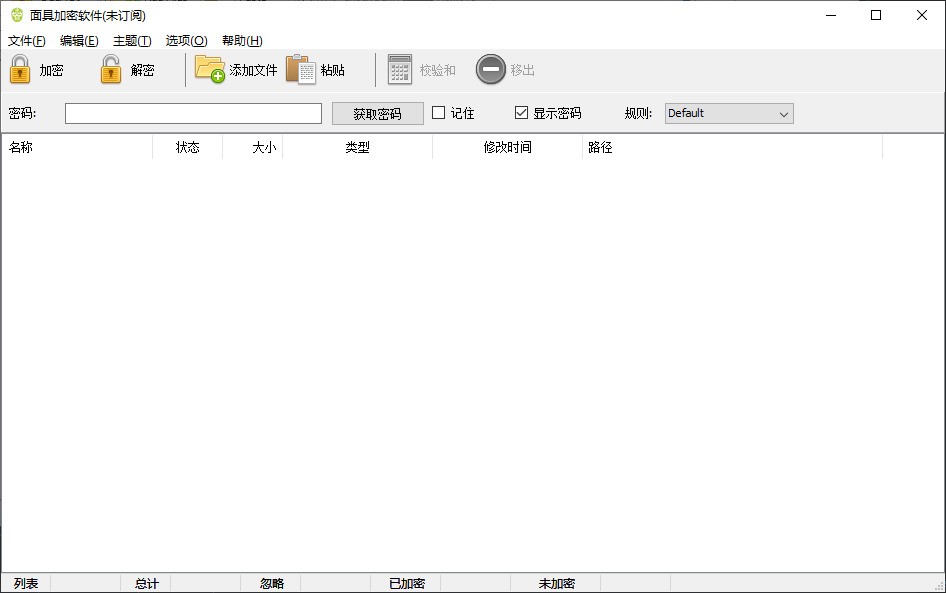Click the 添加文件 folder icon
The image size is (946, 593).
pyautogui.click(x=210, y=69)
